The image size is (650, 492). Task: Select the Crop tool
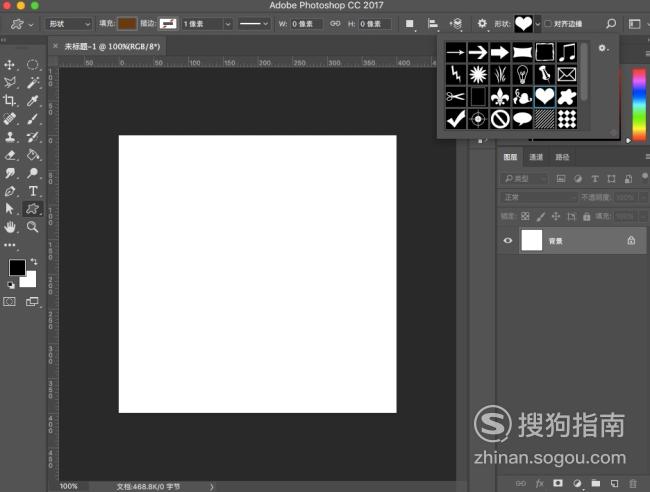click(10, 100)
